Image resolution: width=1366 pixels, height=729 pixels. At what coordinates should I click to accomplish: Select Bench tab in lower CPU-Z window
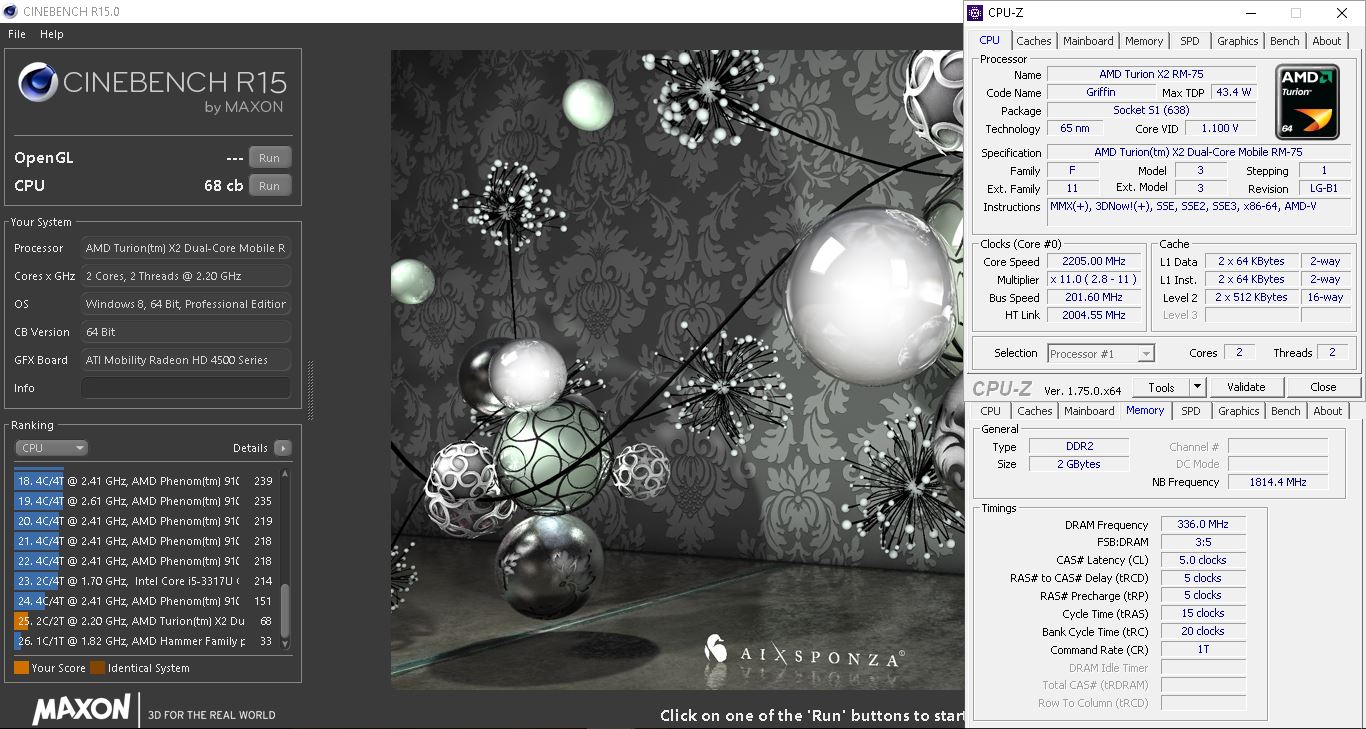click(x=1286, y=411)
